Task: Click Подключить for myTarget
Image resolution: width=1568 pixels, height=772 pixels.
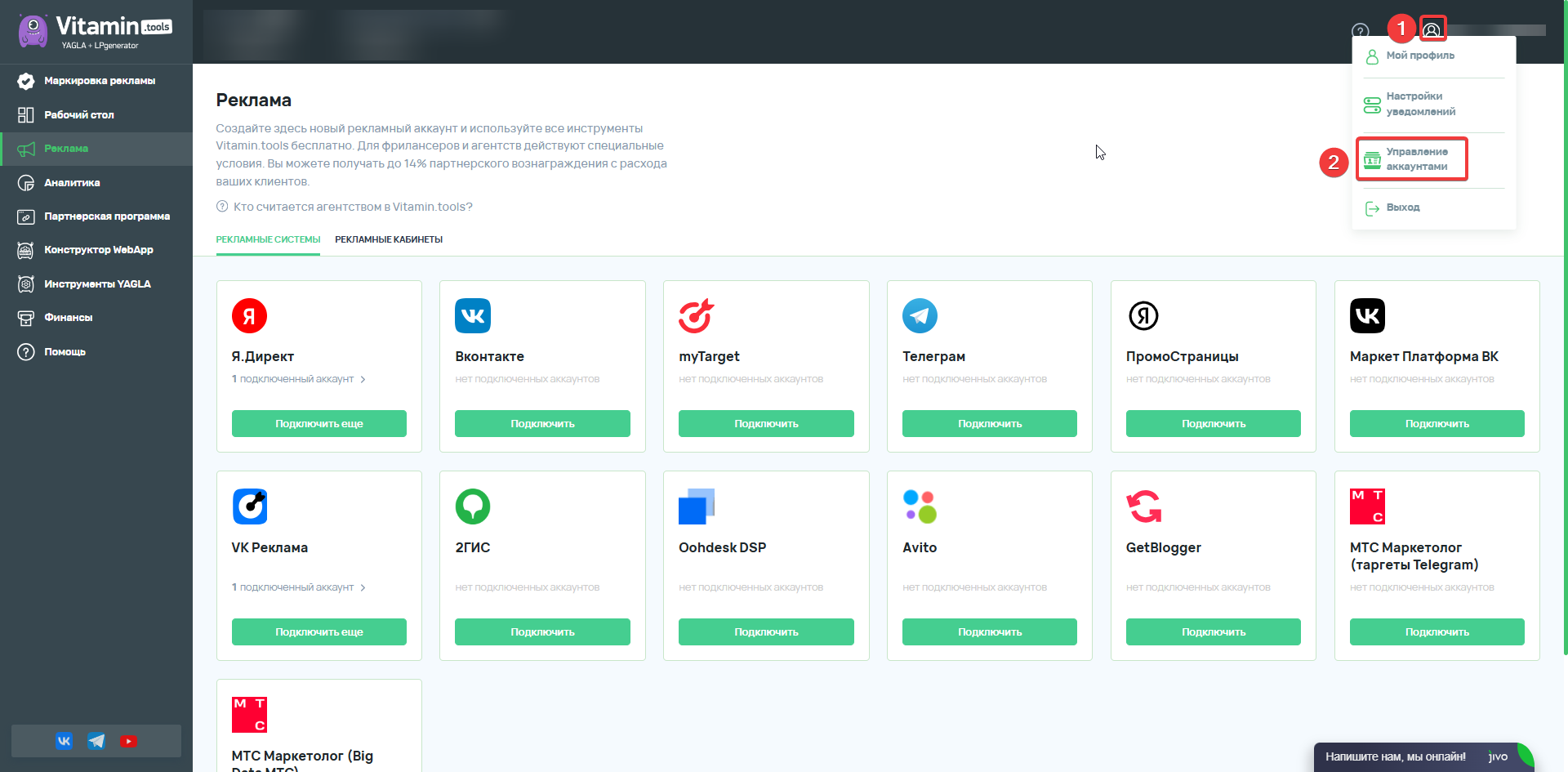Action: tap(766, 424)
